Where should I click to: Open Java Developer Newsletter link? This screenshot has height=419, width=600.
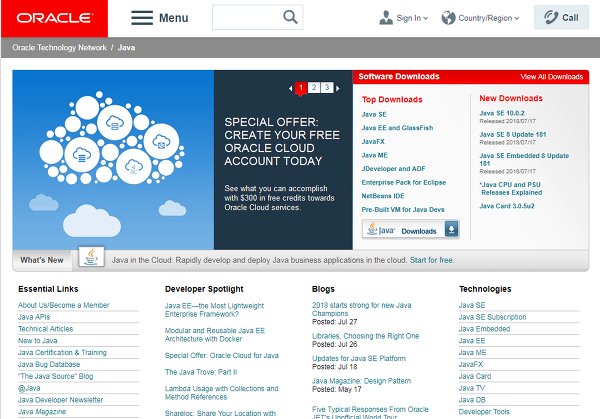60,400
